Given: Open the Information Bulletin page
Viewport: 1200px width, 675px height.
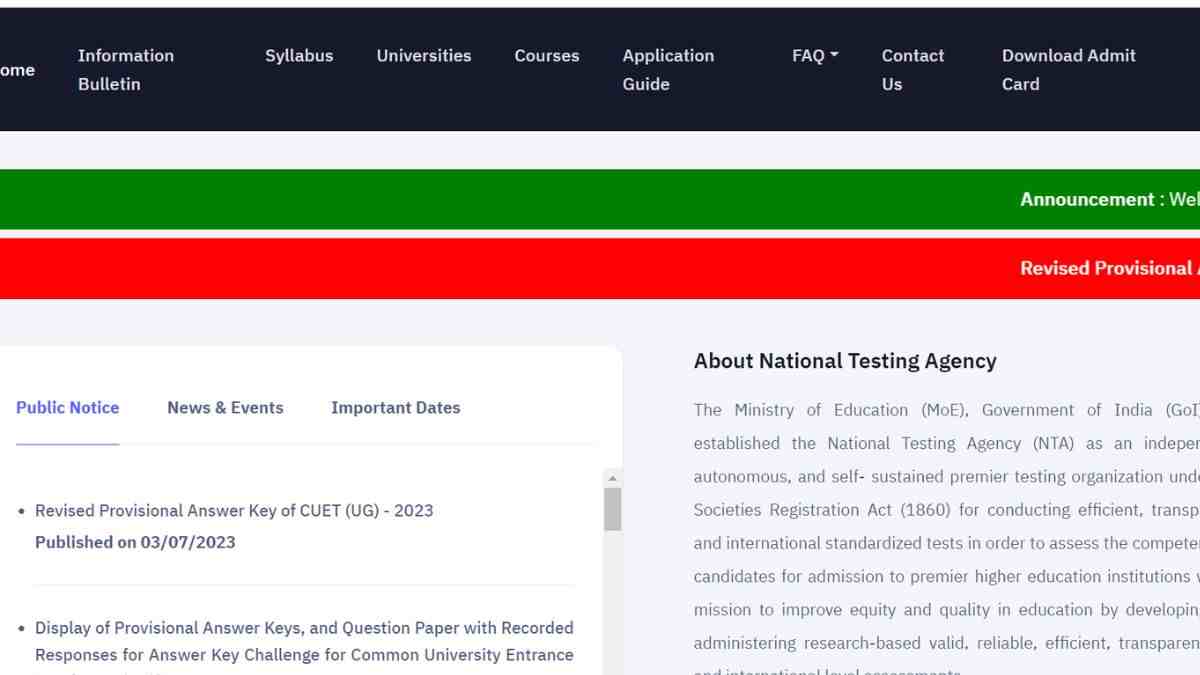Looking at the screenshot, I should [x=126, y=70].
